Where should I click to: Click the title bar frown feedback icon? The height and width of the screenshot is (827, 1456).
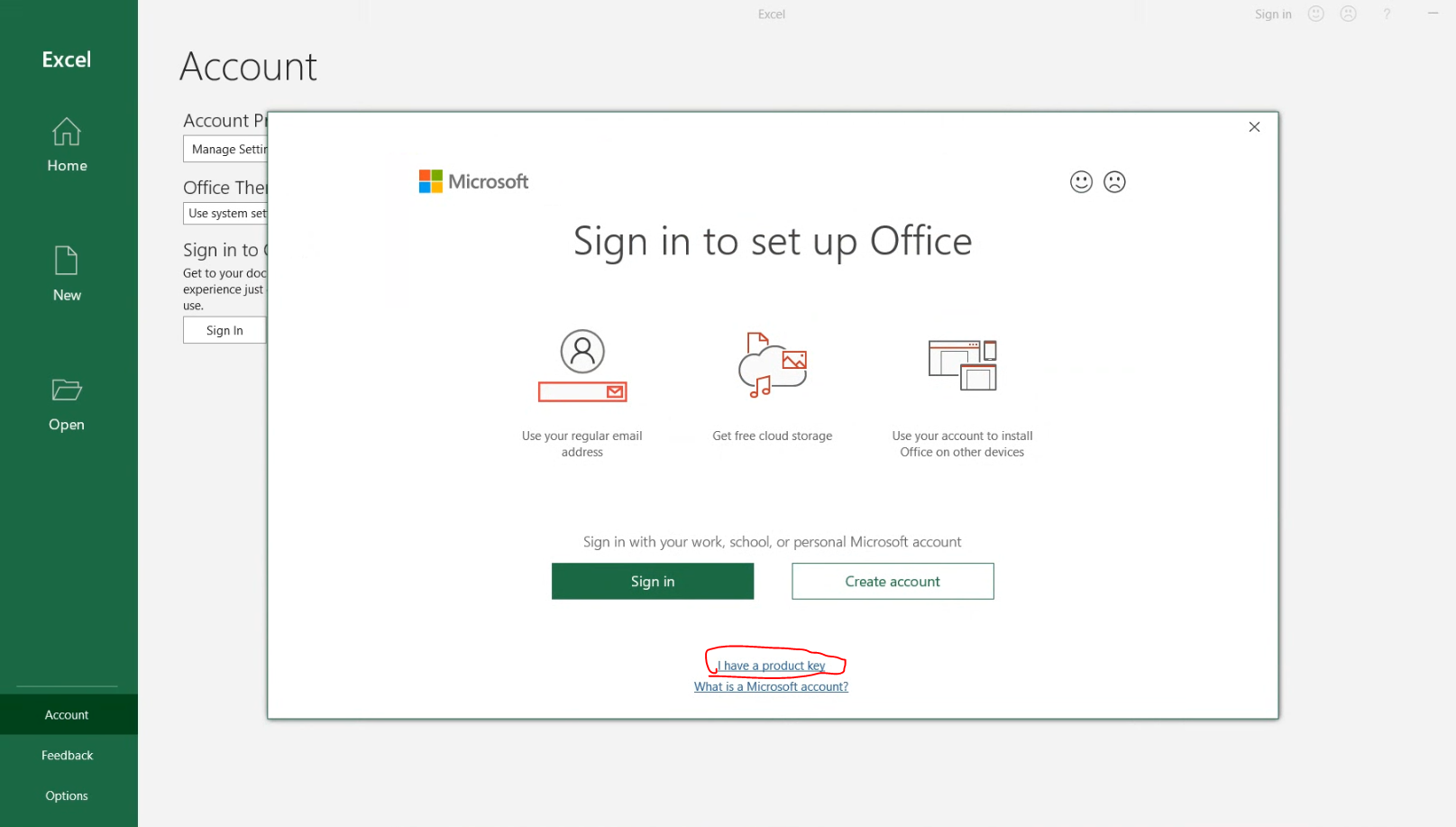pos(1349,14)
